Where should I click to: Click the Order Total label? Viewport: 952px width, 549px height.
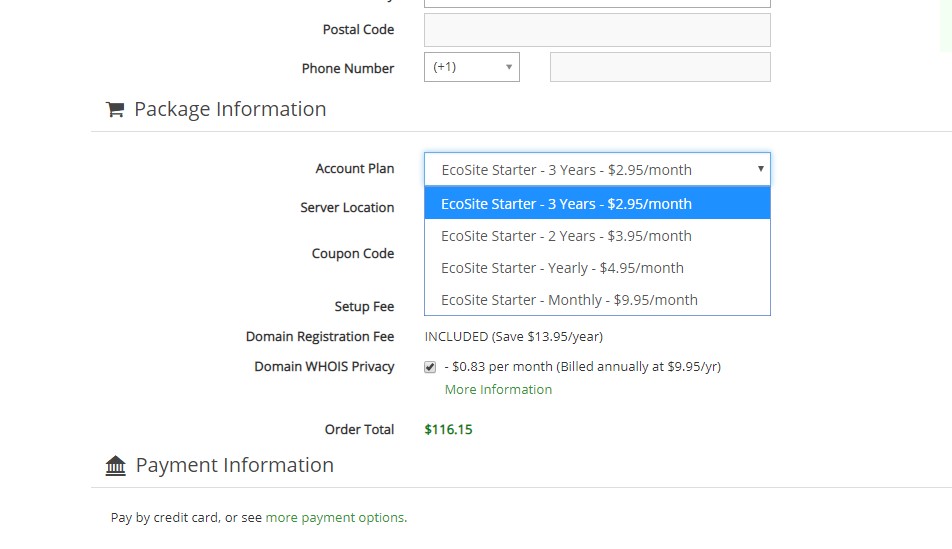point(359,429)
